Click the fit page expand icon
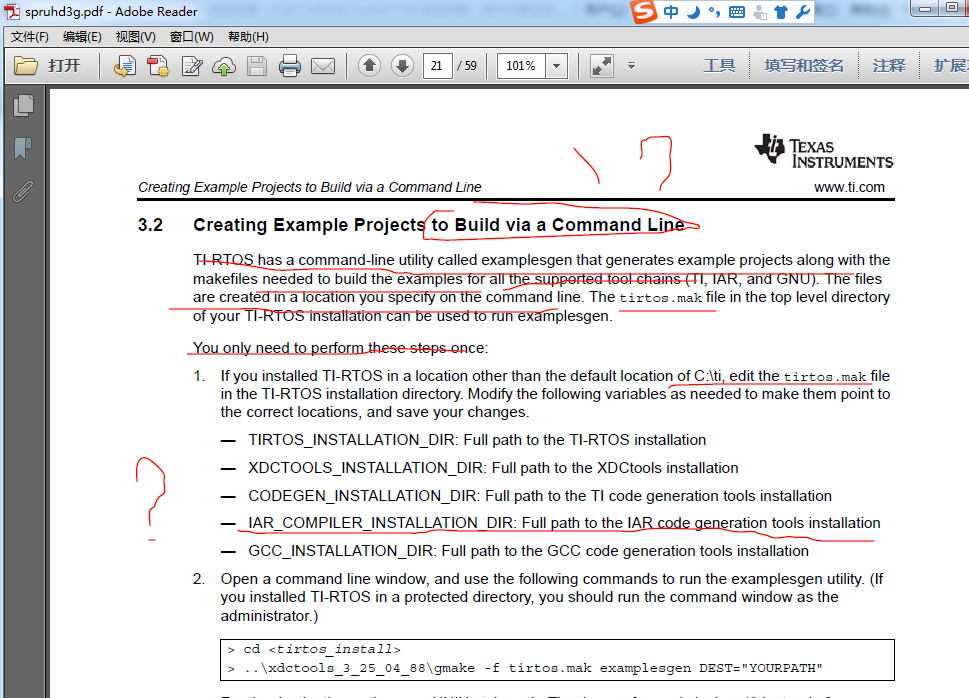Viewport: 969px width, 698px height. click(x=601, y=66)
